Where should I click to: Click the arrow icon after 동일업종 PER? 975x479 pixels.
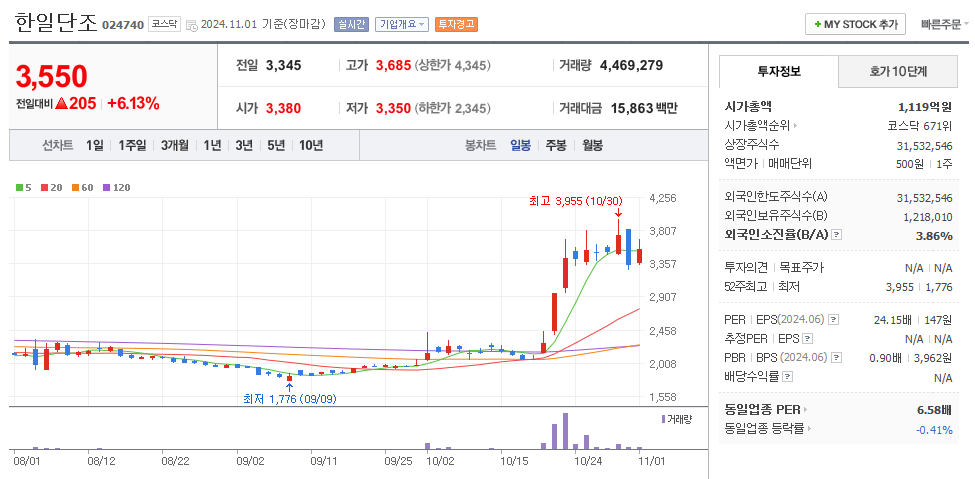click(805, 410)
